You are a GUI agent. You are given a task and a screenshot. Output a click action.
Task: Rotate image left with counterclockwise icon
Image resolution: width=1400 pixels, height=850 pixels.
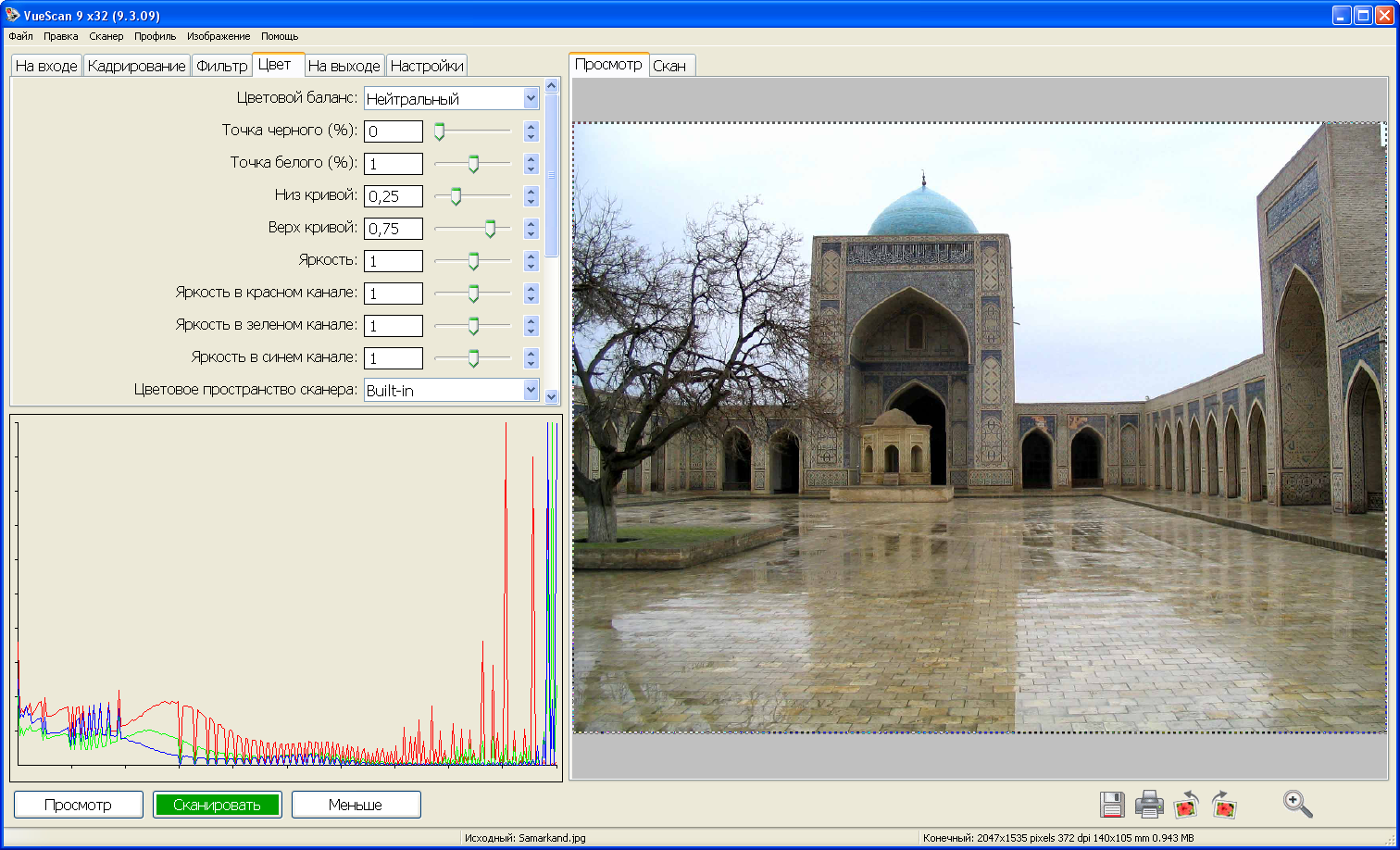tap(1186, 805)
